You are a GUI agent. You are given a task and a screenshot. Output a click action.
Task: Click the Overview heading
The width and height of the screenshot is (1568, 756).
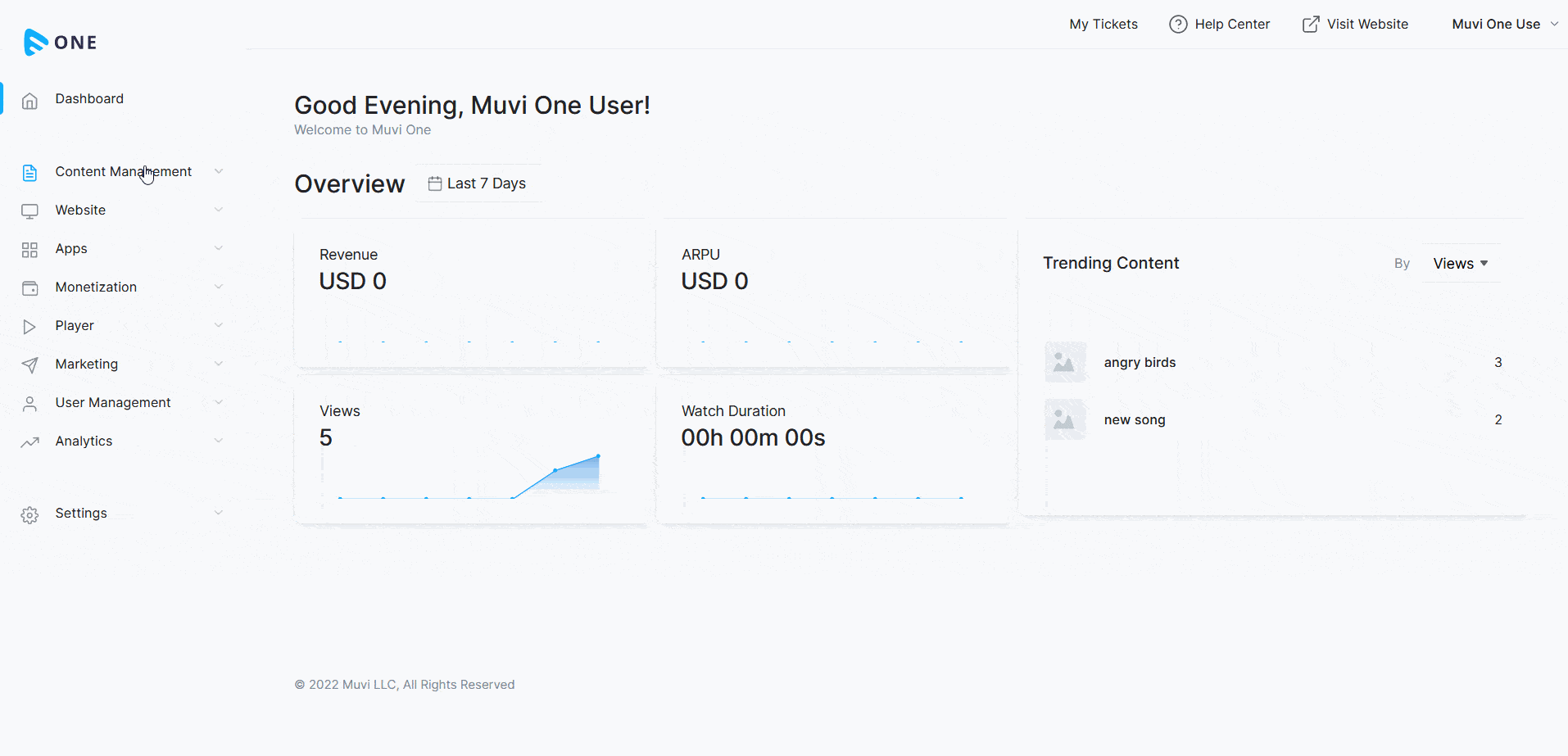tap(350, 183)
